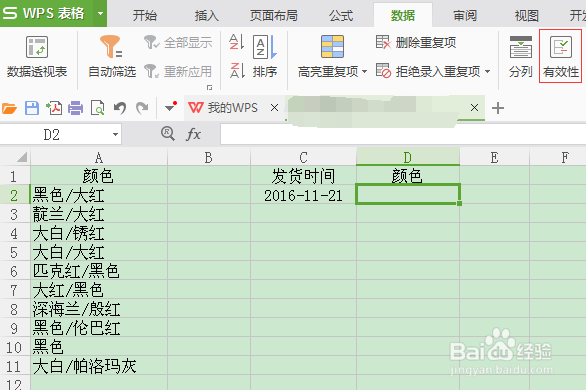Viewport: 586px width, 390px height.
Task: Add a new document tab
Action: click(x=498, y=108)
